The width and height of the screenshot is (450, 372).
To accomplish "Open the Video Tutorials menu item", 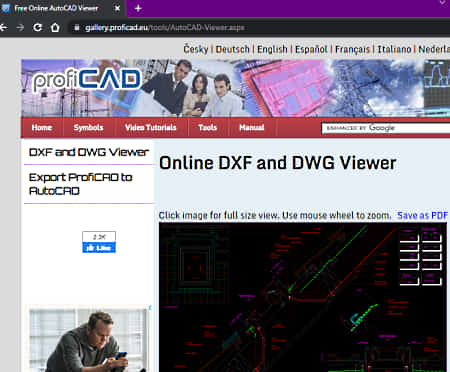I will point(151,127).
